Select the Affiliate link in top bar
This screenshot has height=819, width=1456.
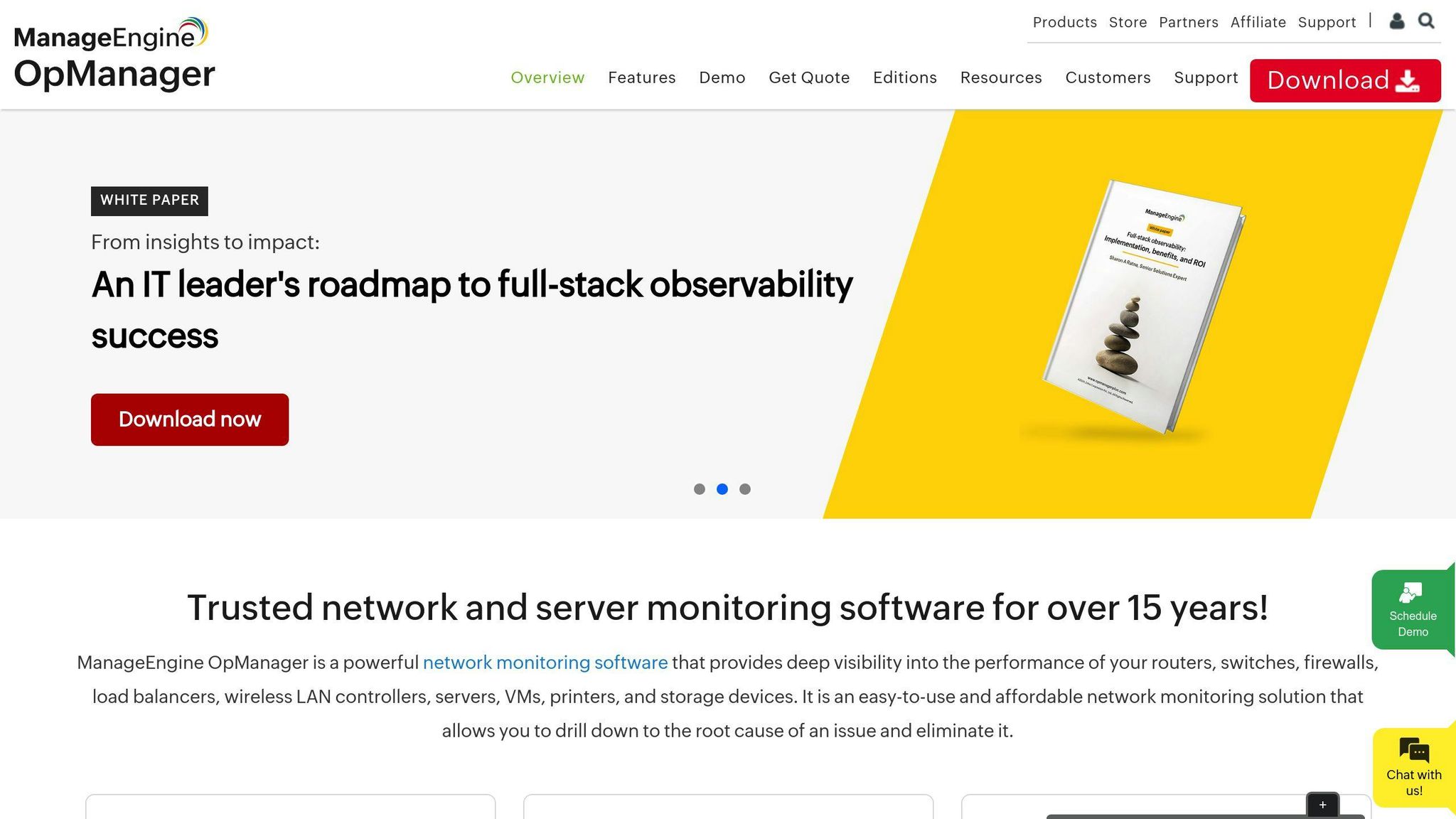tap(1258, 22)
